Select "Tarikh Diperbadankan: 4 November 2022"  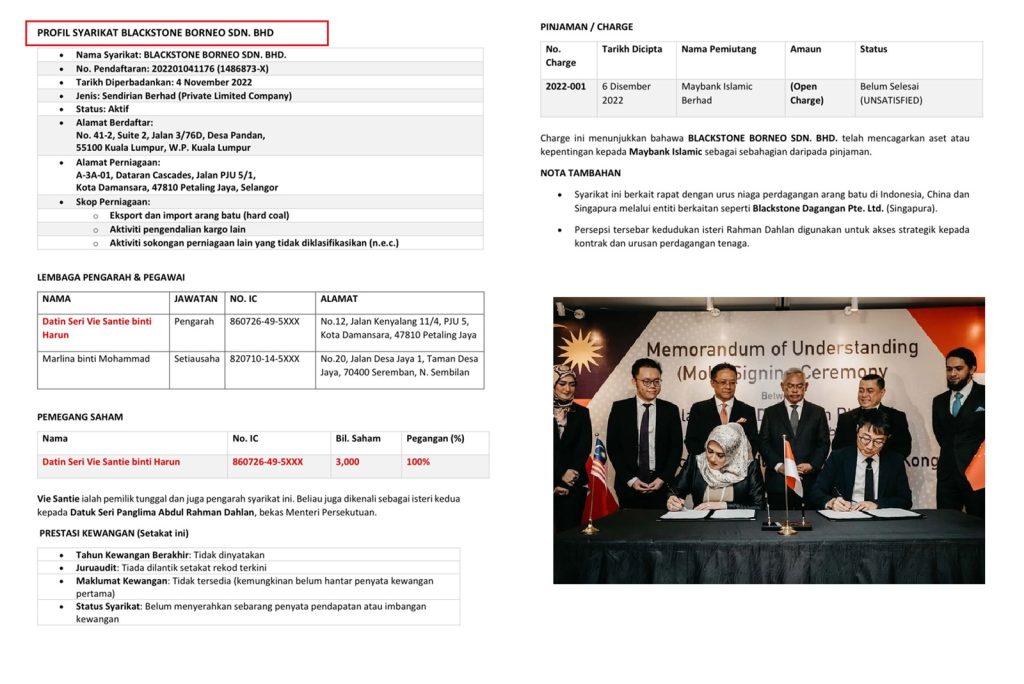[164, 82]
